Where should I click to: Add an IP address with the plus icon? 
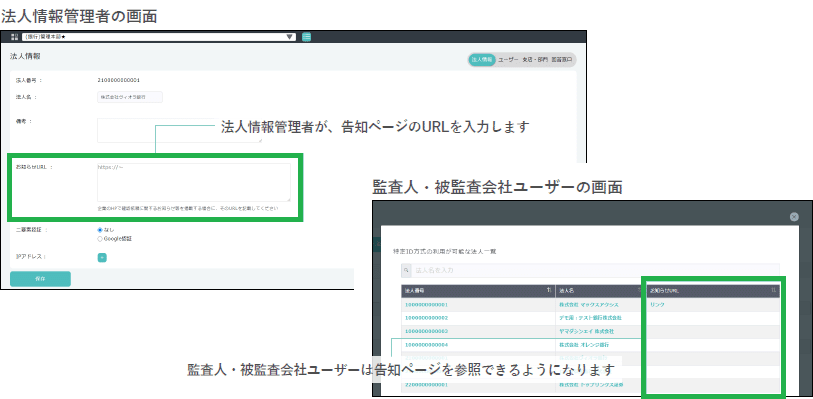pos(102,258)
